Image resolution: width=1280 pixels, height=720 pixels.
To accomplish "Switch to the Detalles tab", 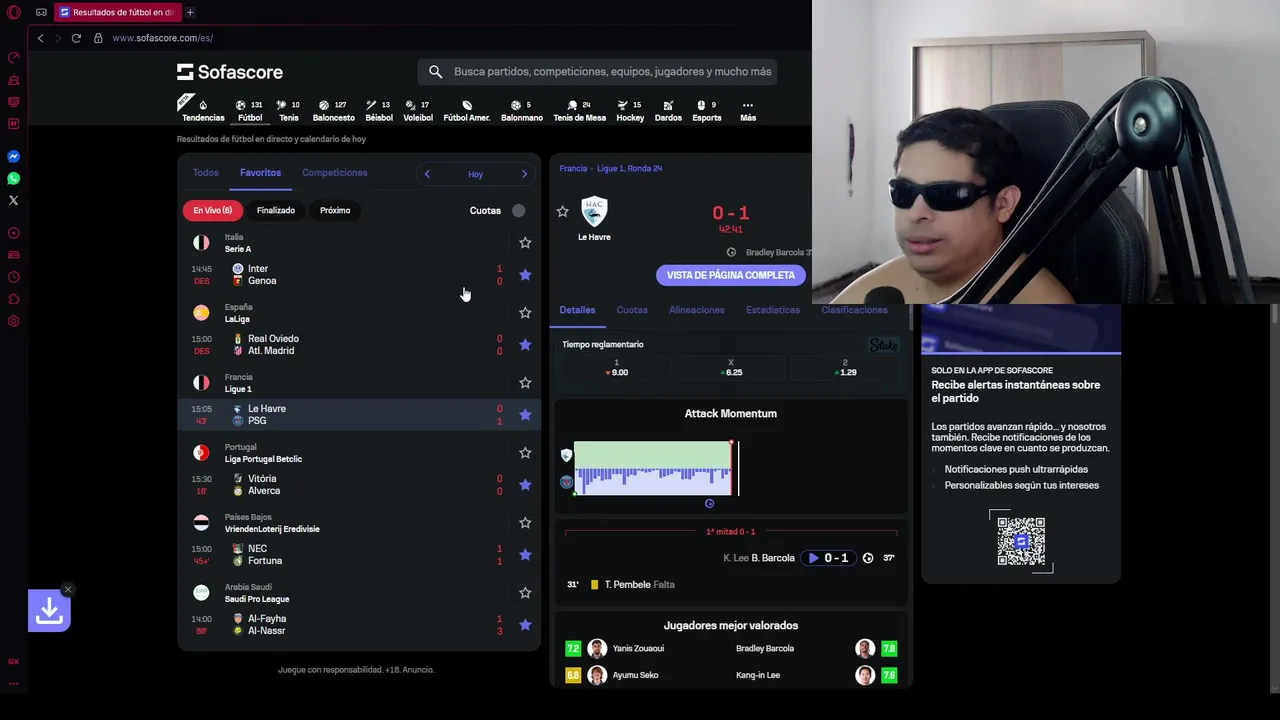I will pos(577,310).
